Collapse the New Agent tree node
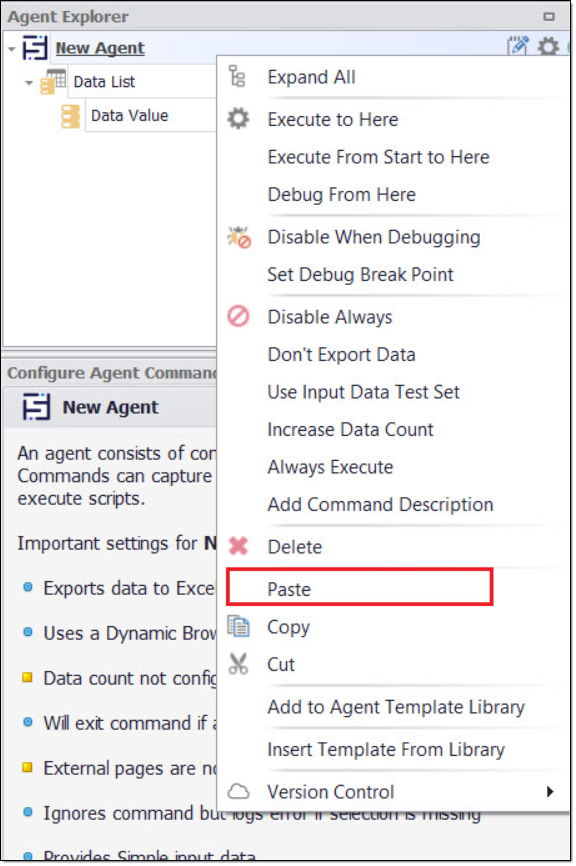 pyautogui.click(x=12, y=49)
